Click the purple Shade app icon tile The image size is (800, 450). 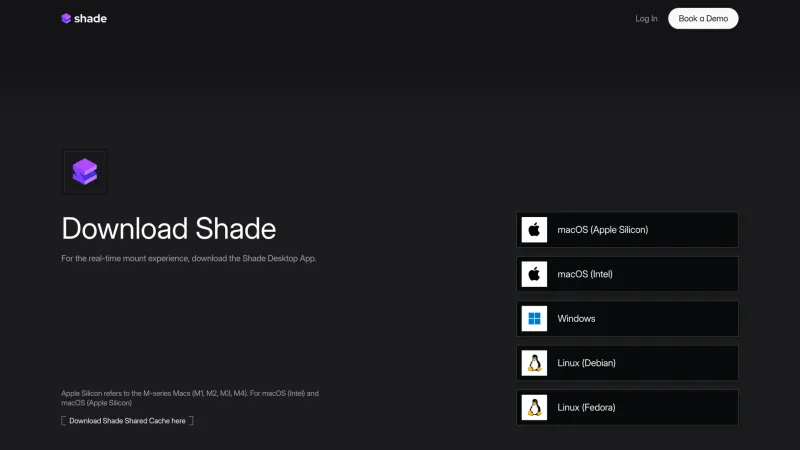tap(85, 171)
